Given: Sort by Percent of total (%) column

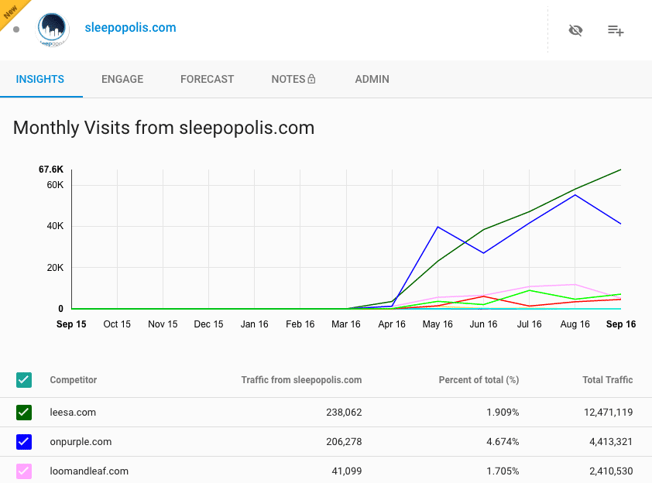Looking at the screenshot, I should (x=479, y=380).
